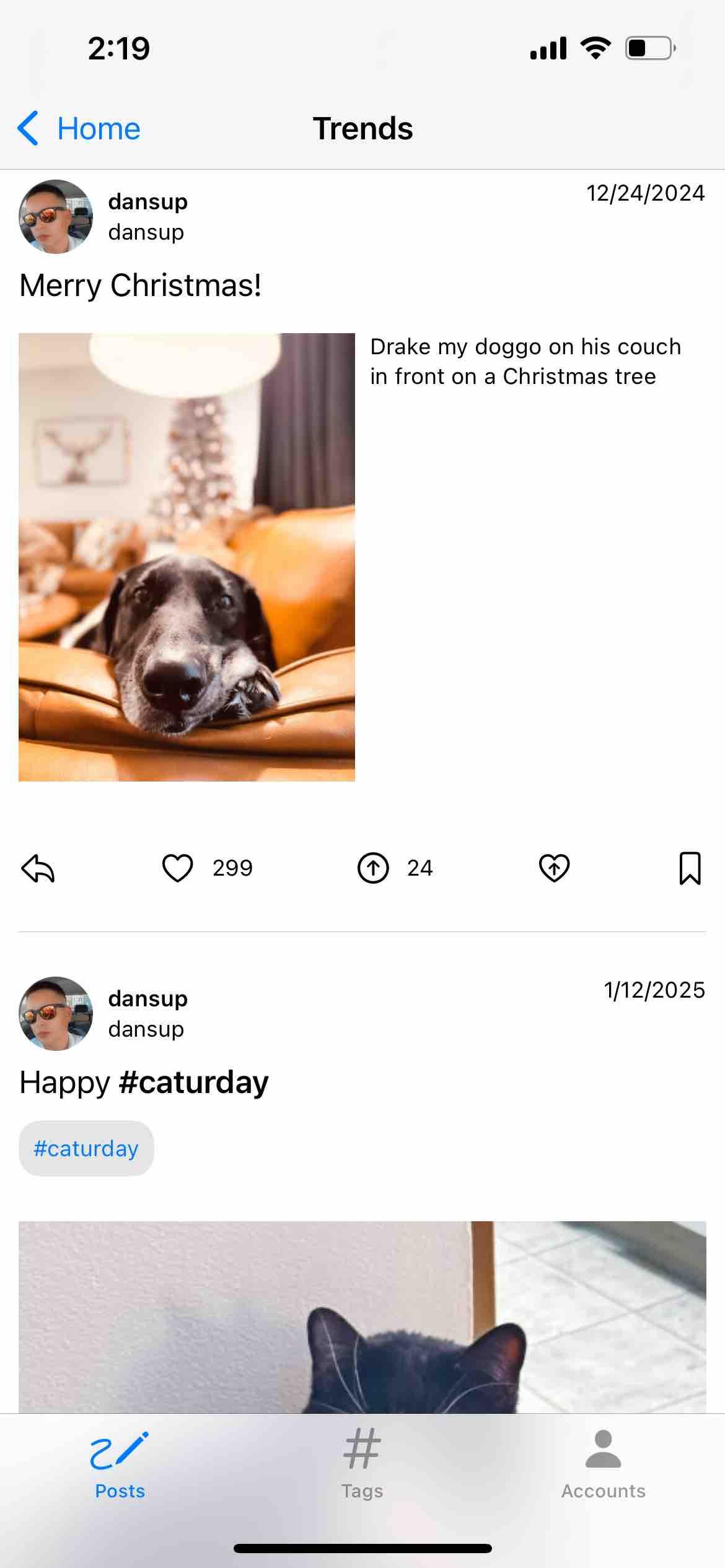This screenshot has height=1568, width=725.
Task: Tap the #caturday tag pill
Action: 86,1148
